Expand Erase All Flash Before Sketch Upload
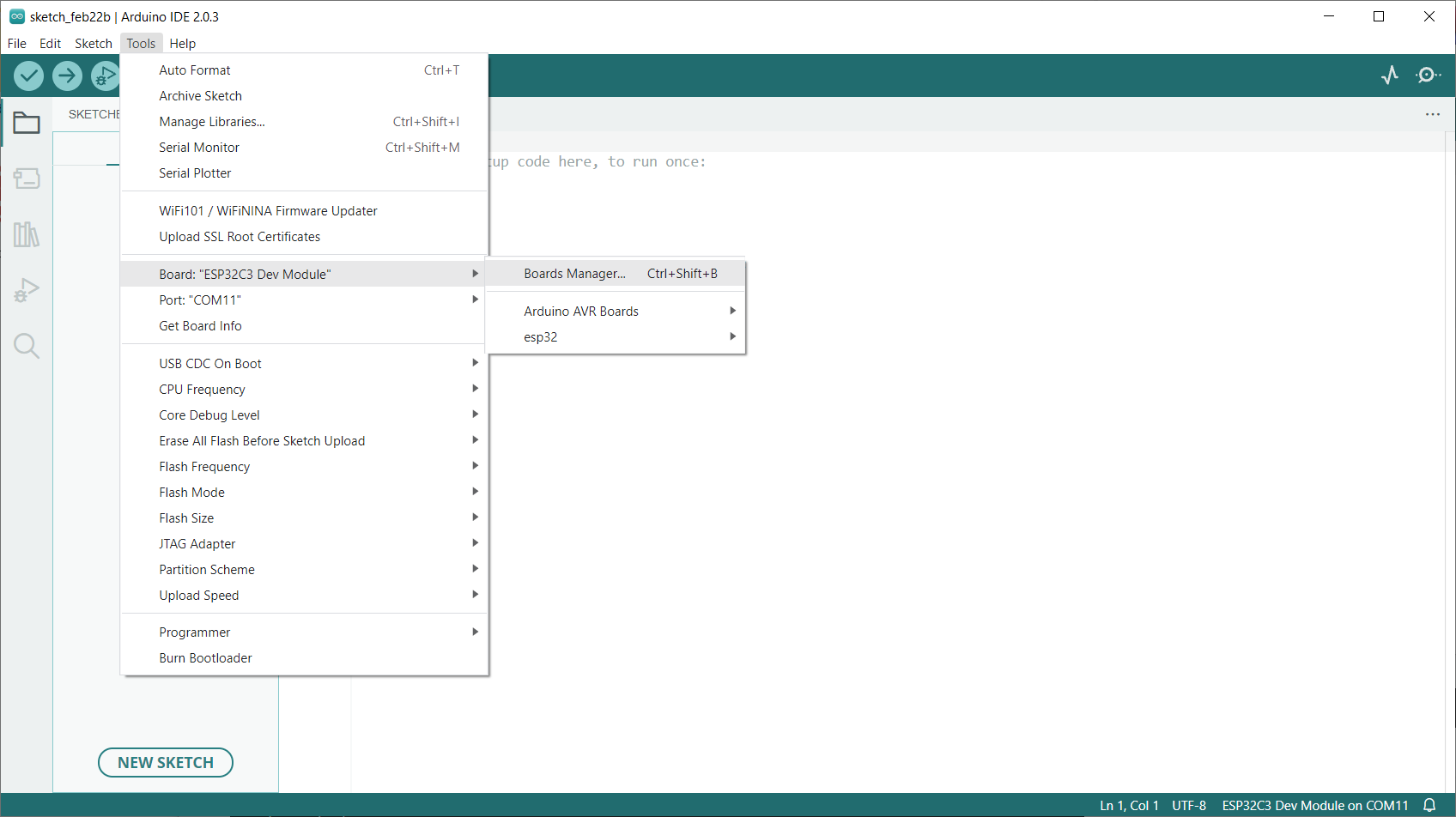1456x817 pixels. click(305, 441)
